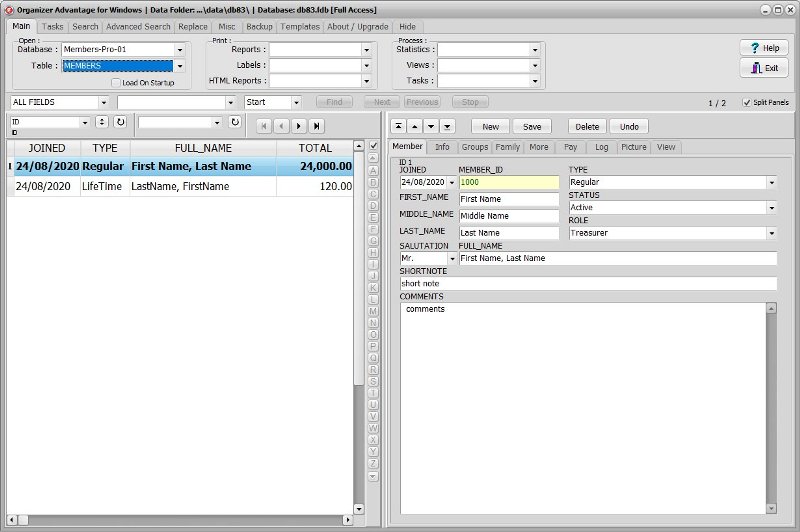
Task: Go to last record in grid navigation
Action: (316, 126)
